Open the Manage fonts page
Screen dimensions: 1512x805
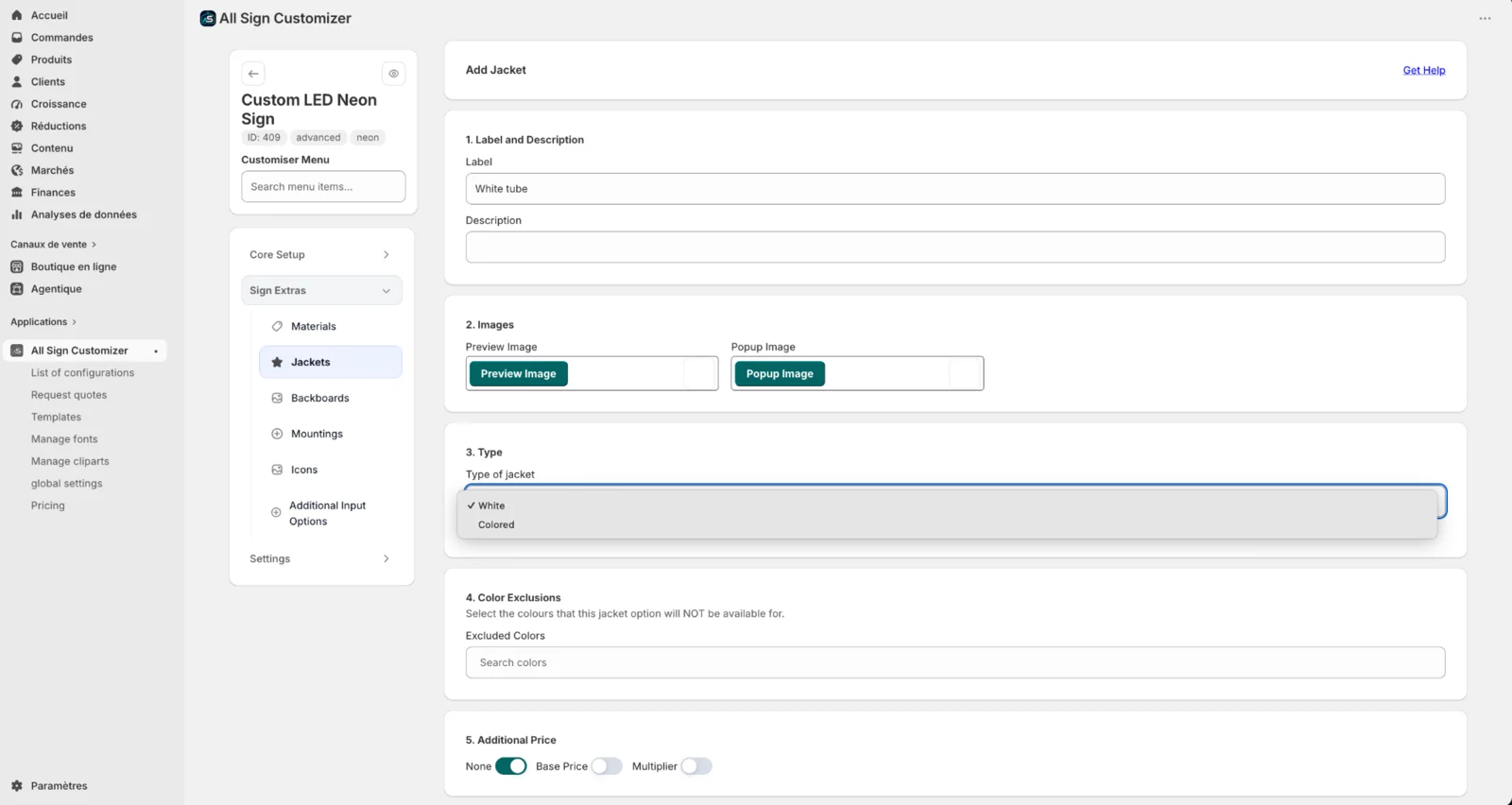click(x=64, y=439)
